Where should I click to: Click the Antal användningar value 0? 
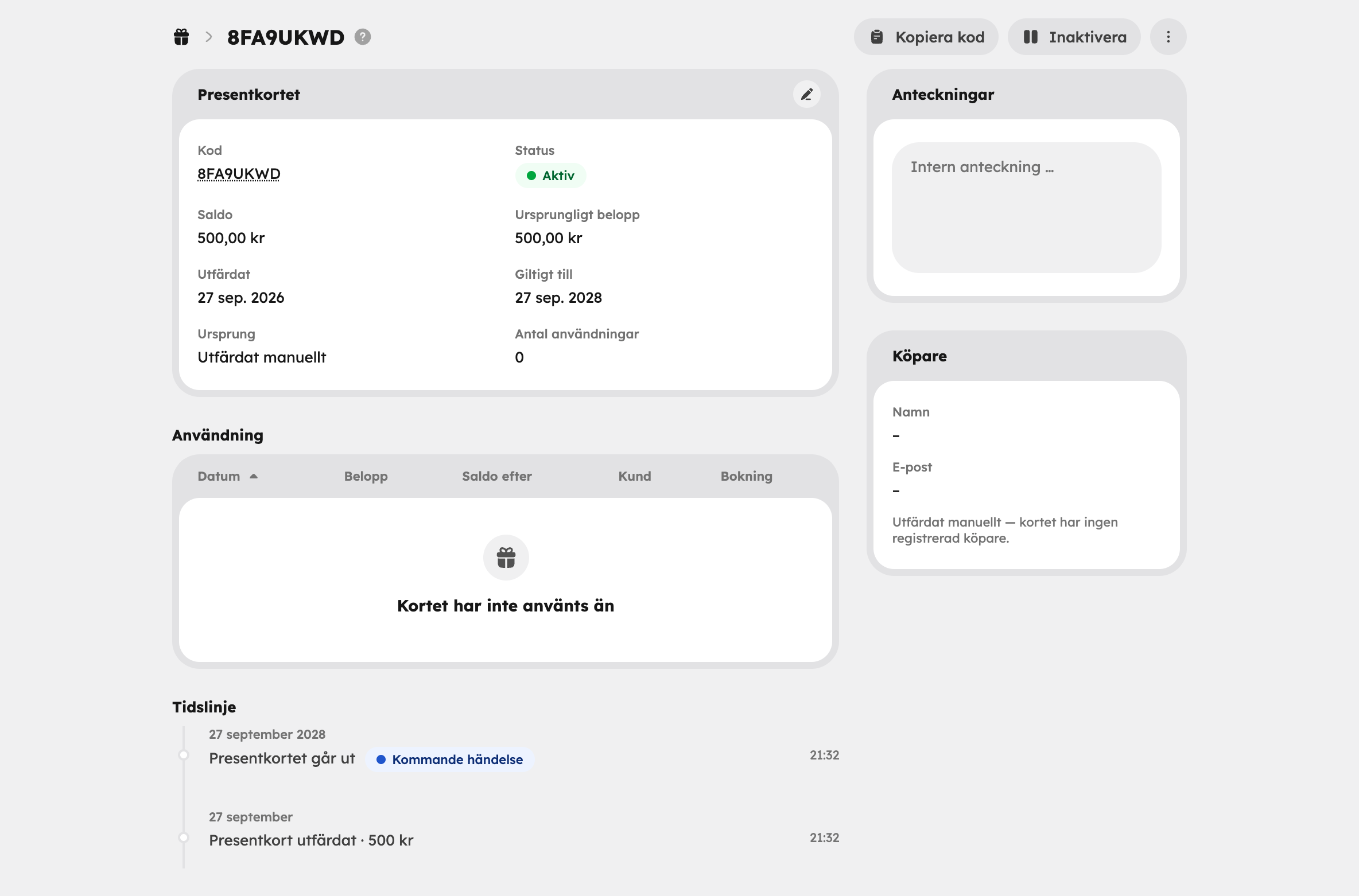(519, 357)
